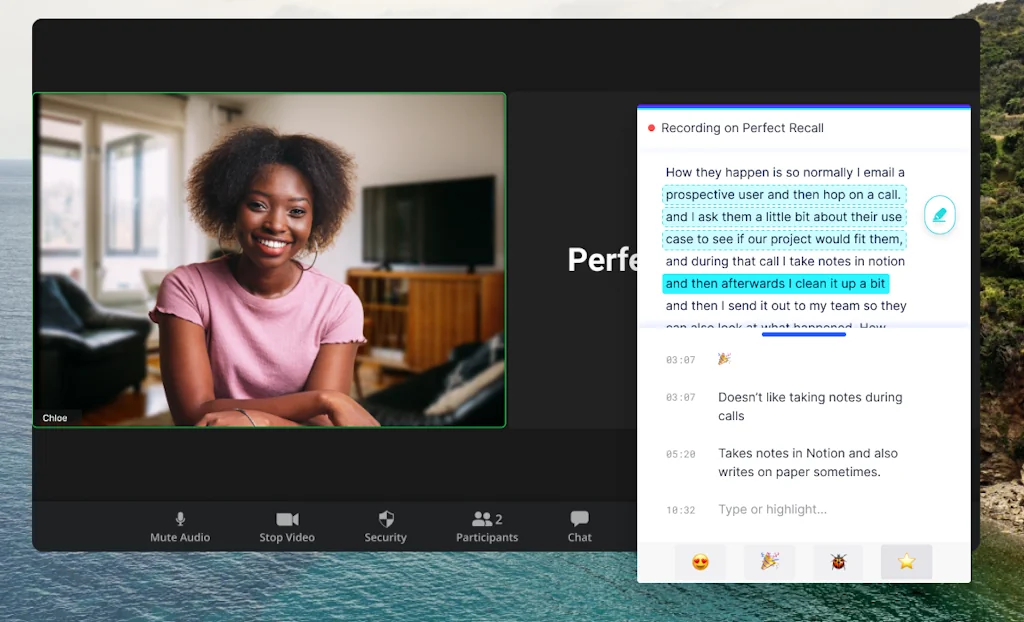Click the highlighter pen button beside transcript
Image resolution: width=1024 pixels, height=622 pixels.
click(x=939, y=215)
